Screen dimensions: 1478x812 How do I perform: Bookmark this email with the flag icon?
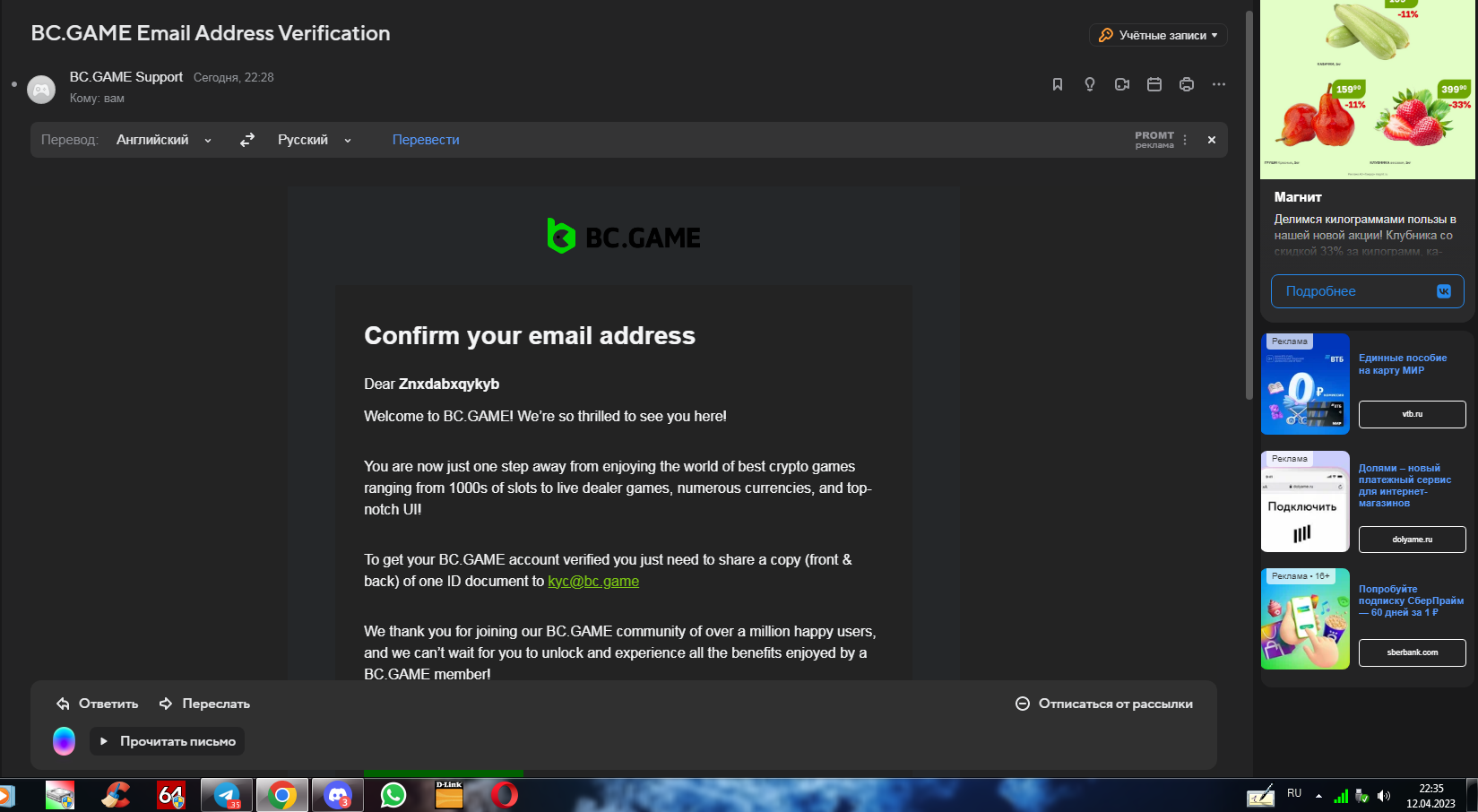[x=1058, y=84]
